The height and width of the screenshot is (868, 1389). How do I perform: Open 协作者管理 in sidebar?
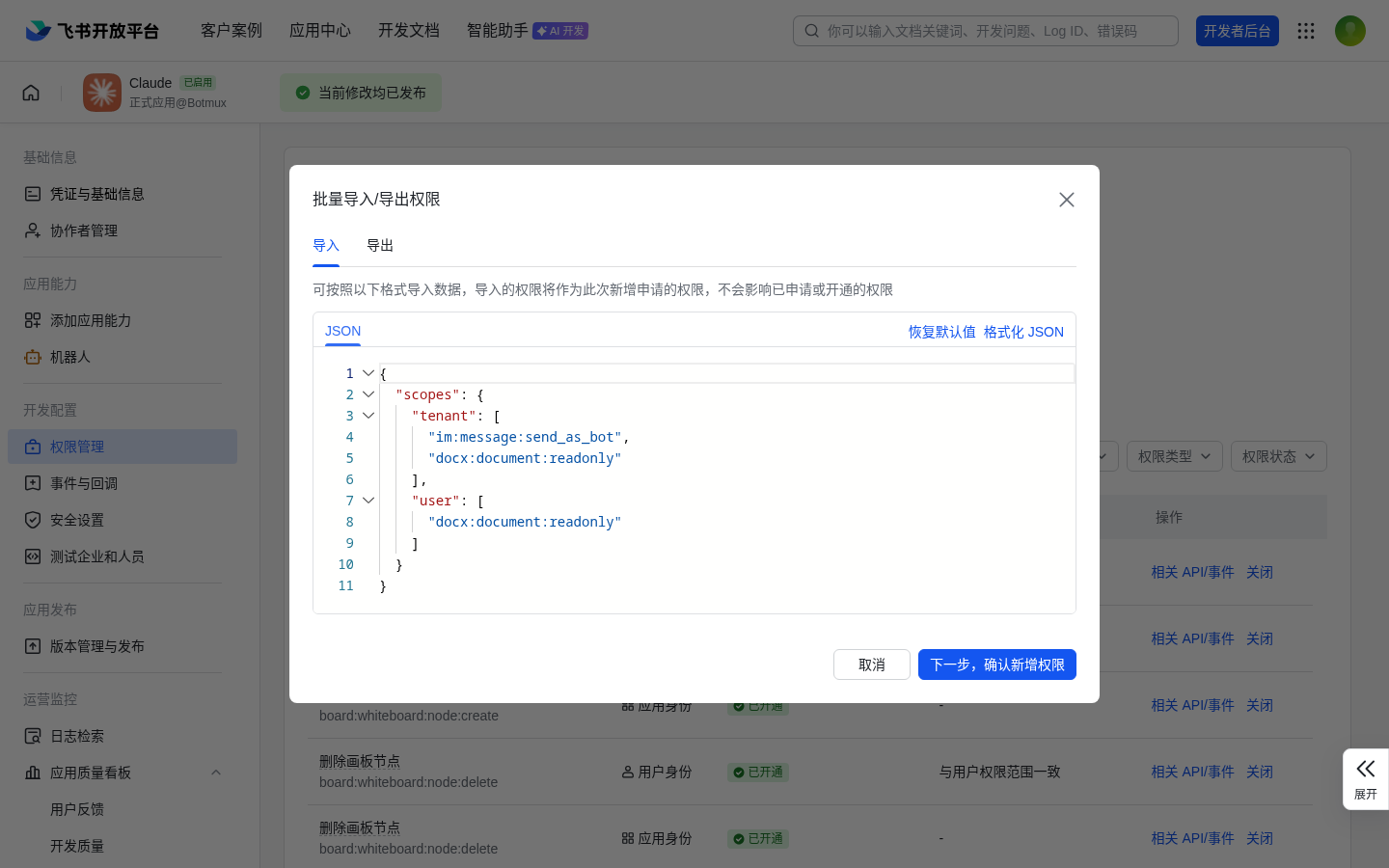point(123,231)
